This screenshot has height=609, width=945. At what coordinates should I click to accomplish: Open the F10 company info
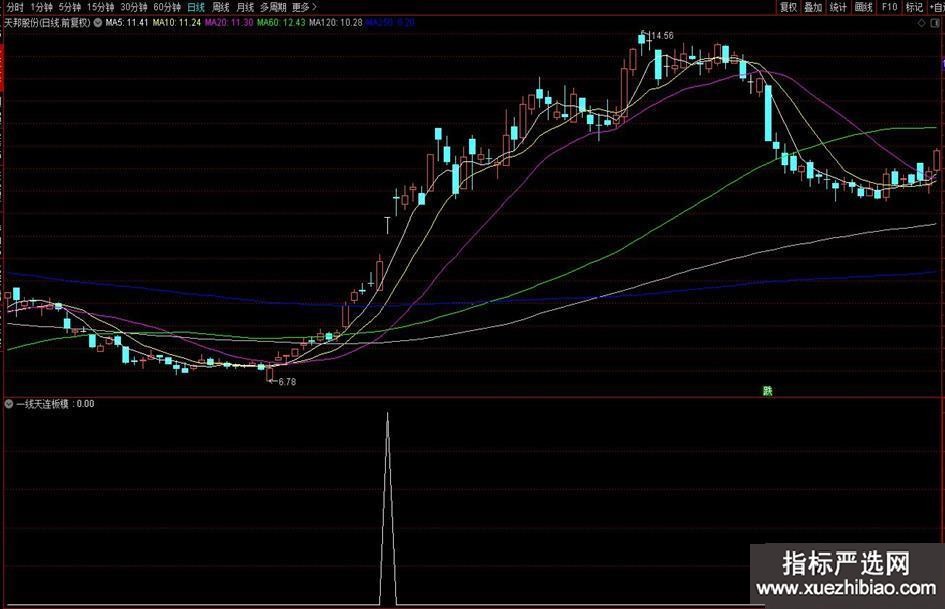[x=890, y=7]
